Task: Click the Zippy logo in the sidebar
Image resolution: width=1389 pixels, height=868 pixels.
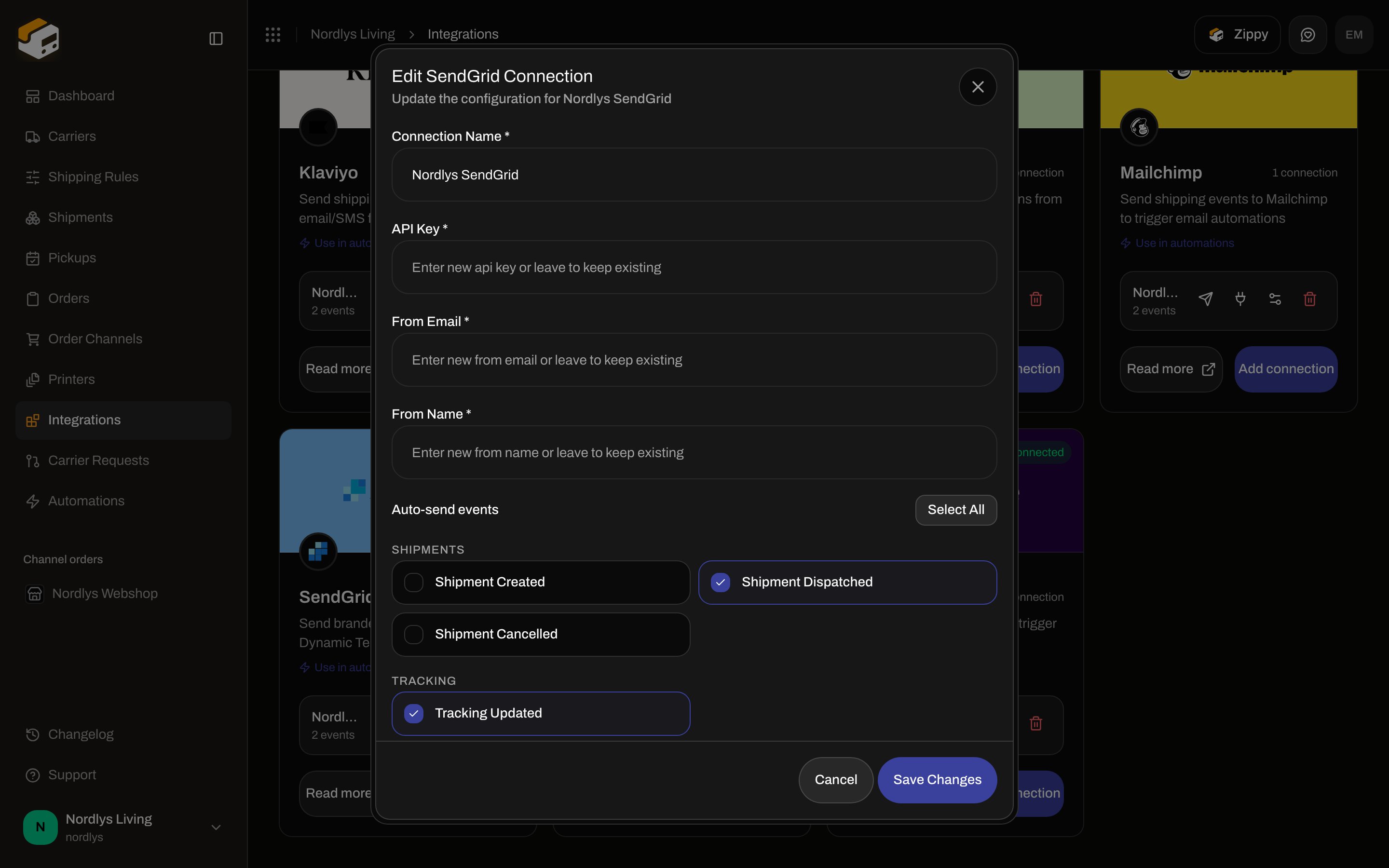Action: coord(39,39)
